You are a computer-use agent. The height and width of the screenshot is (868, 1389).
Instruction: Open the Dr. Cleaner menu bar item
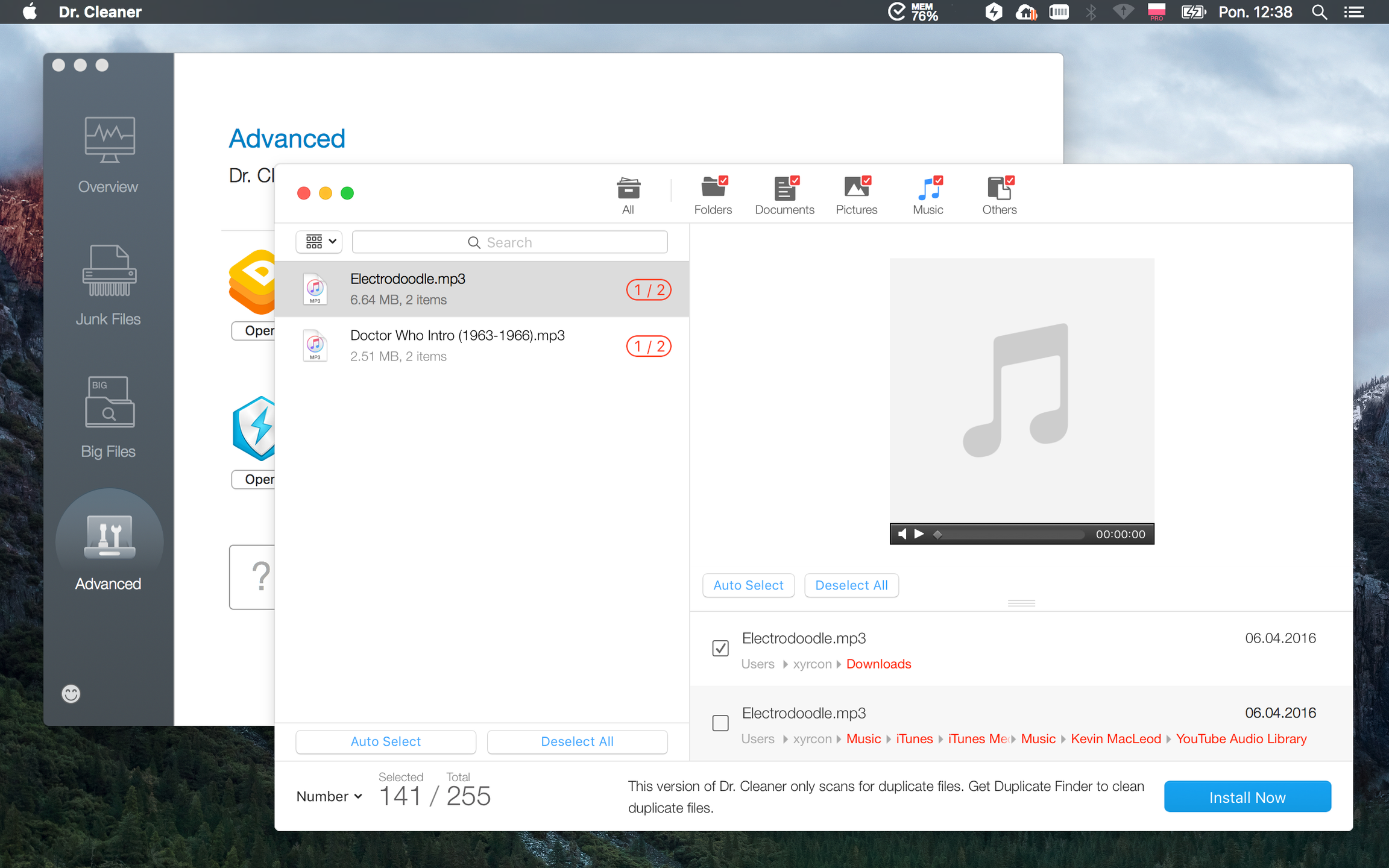pos(100,12)
